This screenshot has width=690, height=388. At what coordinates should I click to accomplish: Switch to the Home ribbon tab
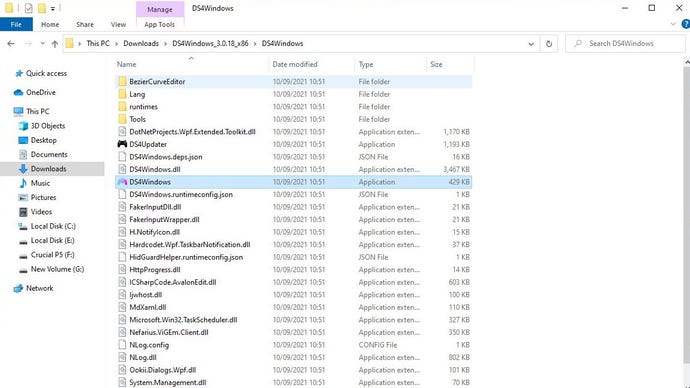pyautogui.click(x=50, y=25)
